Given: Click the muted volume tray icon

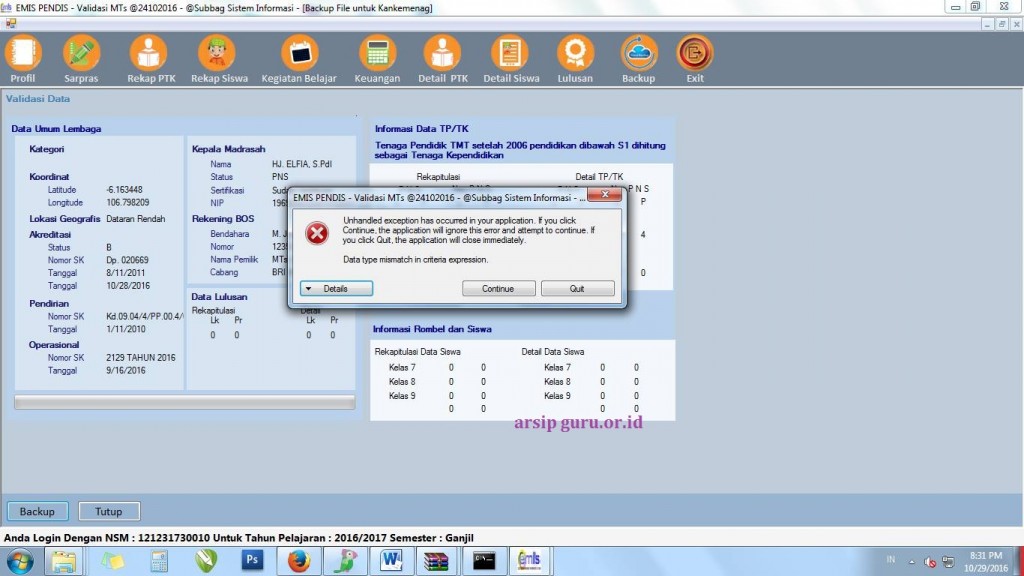Looking at the screenshot, I should point(930,562).
